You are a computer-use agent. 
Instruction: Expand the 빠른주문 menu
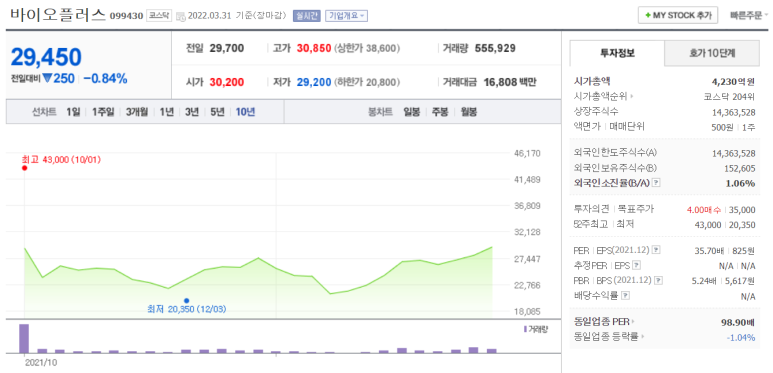749,15
